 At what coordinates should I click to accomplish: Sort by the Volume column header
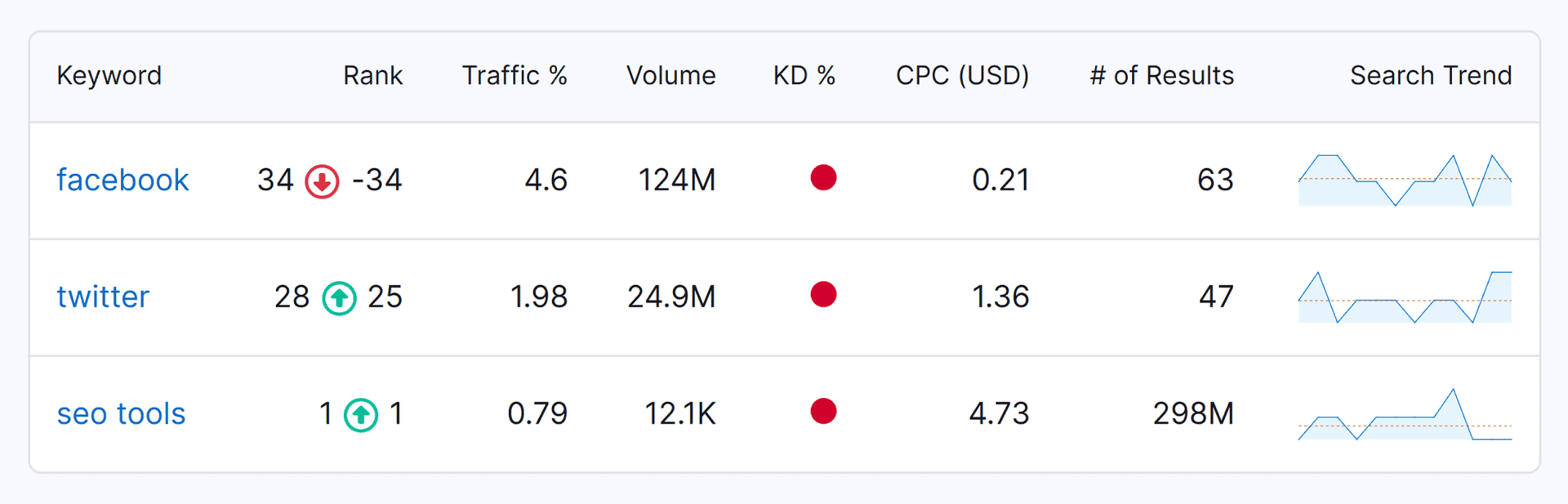pos(670,75)
